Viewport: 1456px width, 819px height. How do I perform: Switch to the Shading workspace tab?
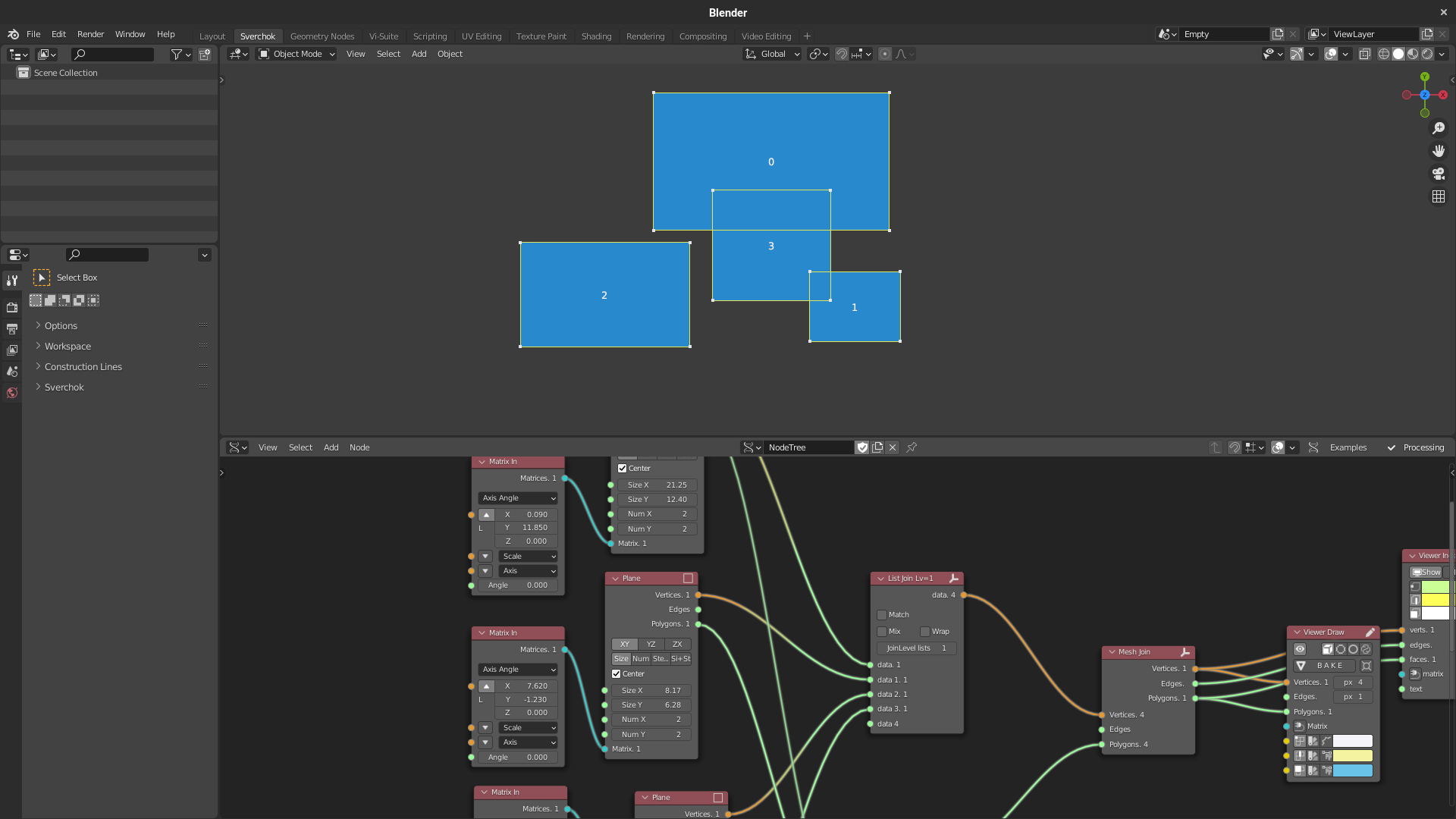596,36
